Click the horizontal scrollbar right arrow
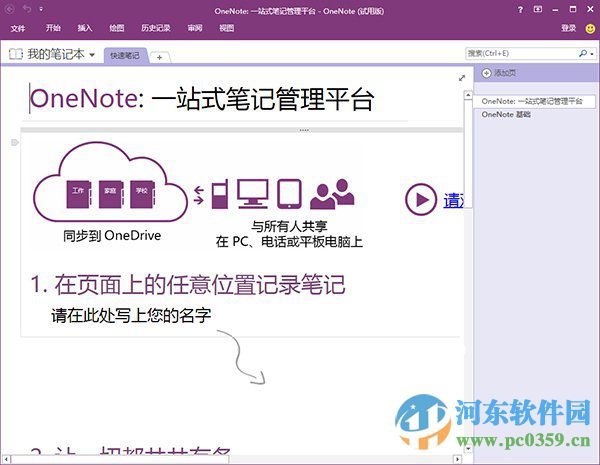This screenshot has width=600, height=465. click(x=457, y=458)
